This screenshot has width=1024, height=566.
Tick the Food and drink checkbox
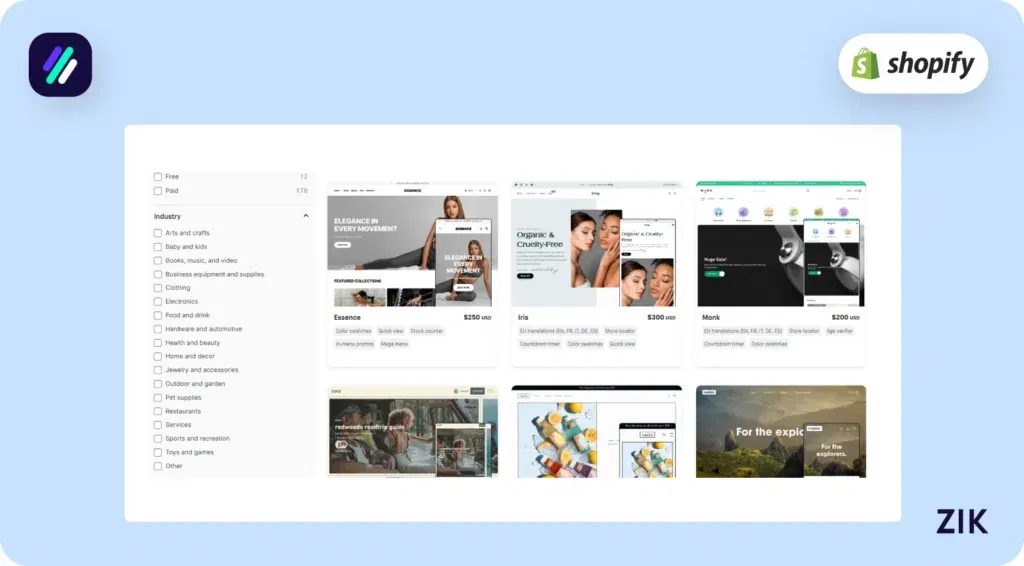coord(157,315)
